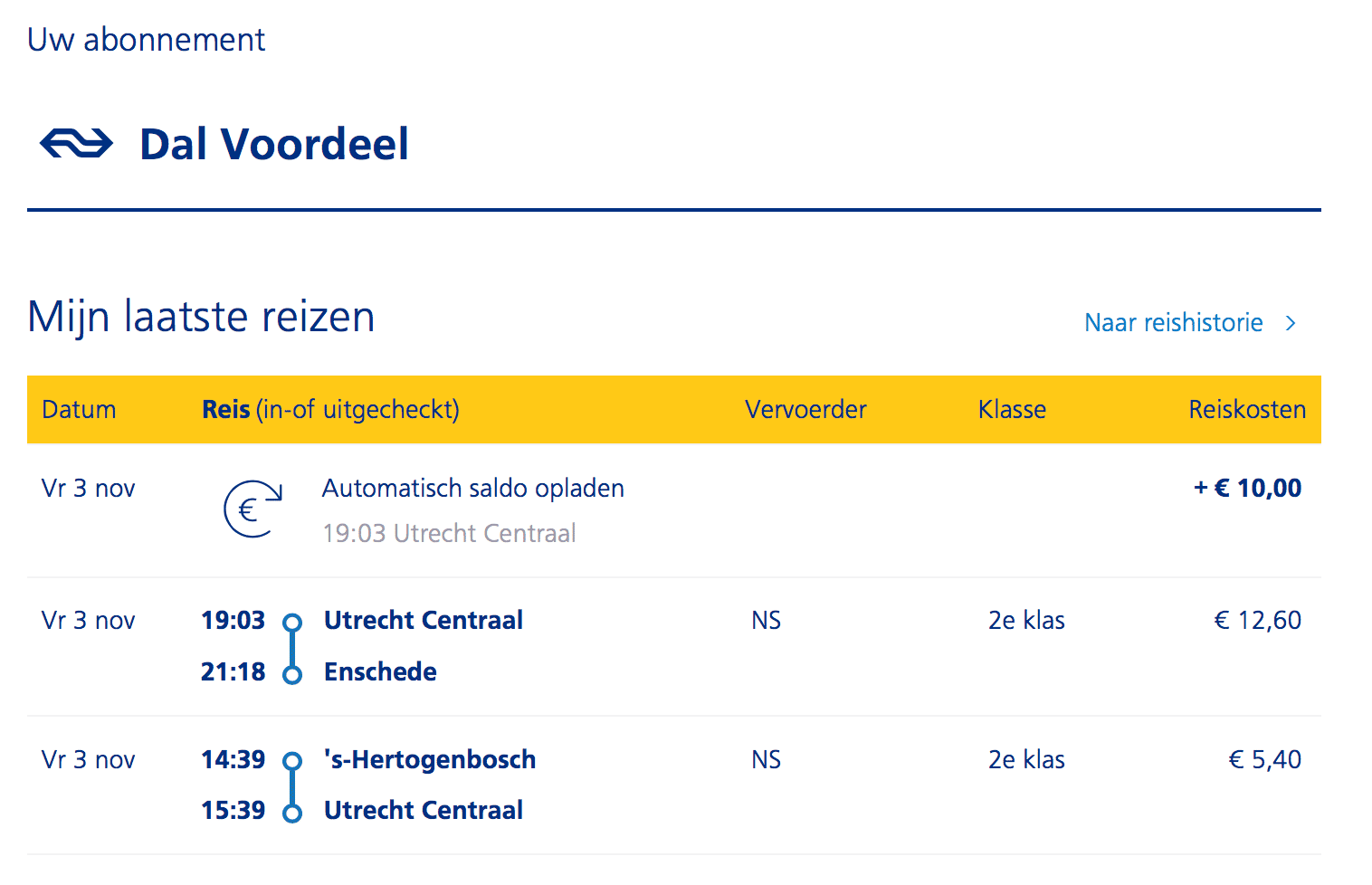Viewport: 1372px width, 885px height.
Task: Click the Dal Voordeel subscription title
Action: point(274,144)
